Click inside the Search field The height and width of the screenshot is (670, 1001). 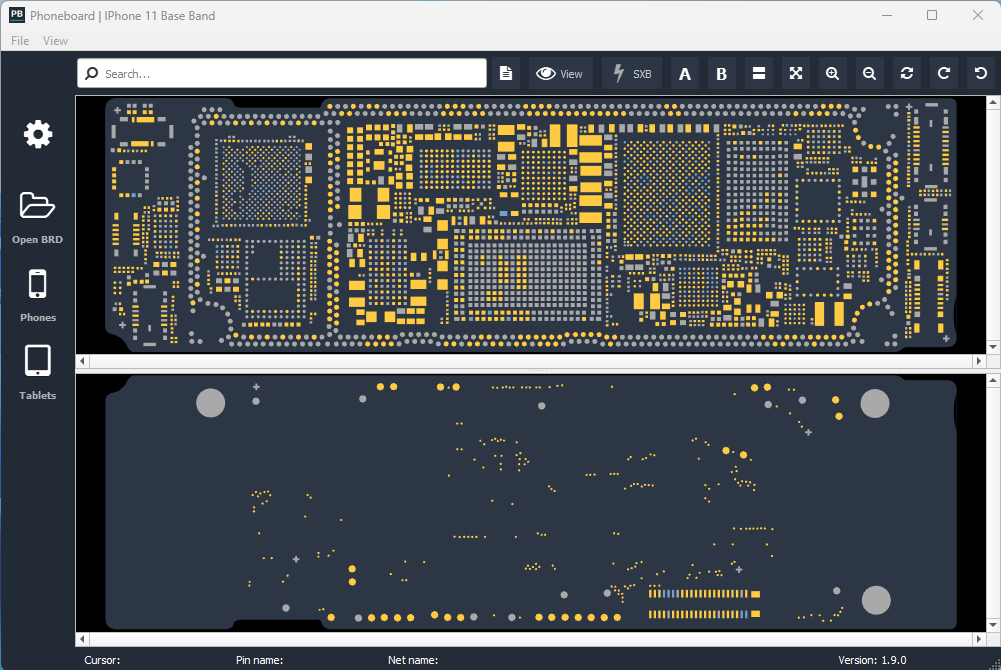pos(280,73)
